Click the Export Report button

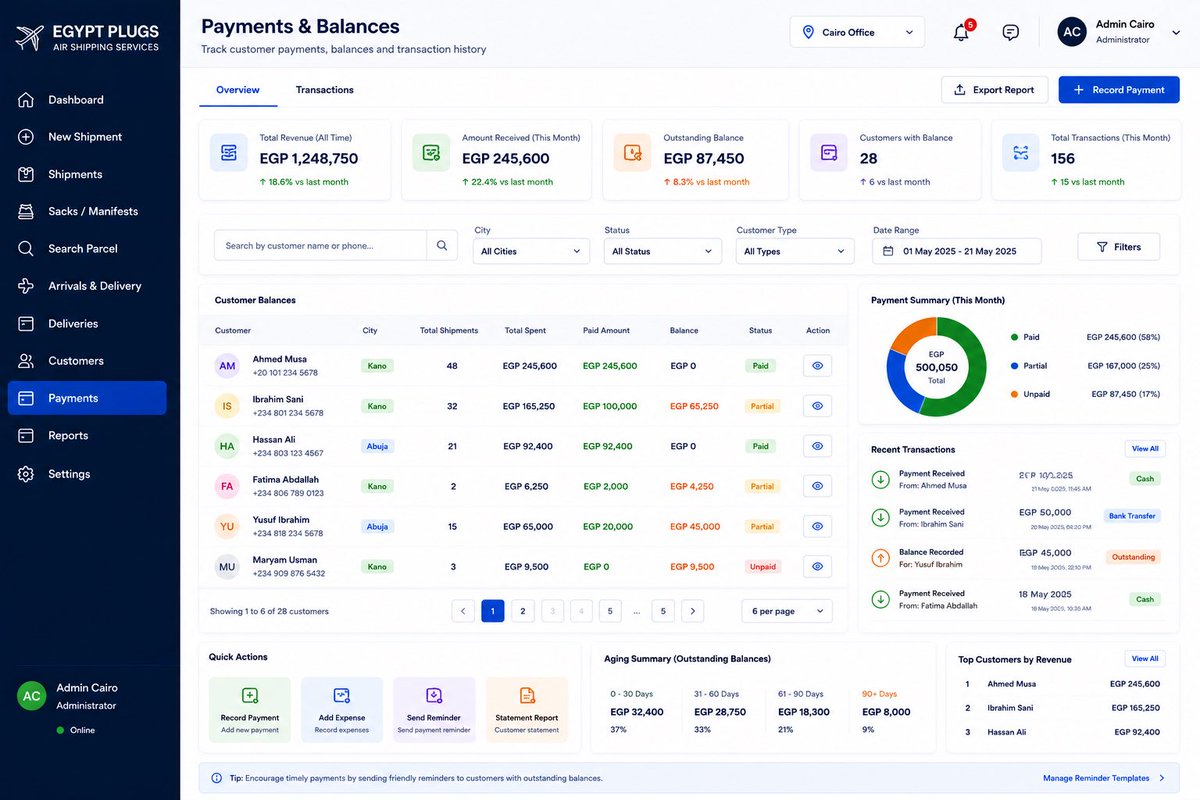coord(995,90)
